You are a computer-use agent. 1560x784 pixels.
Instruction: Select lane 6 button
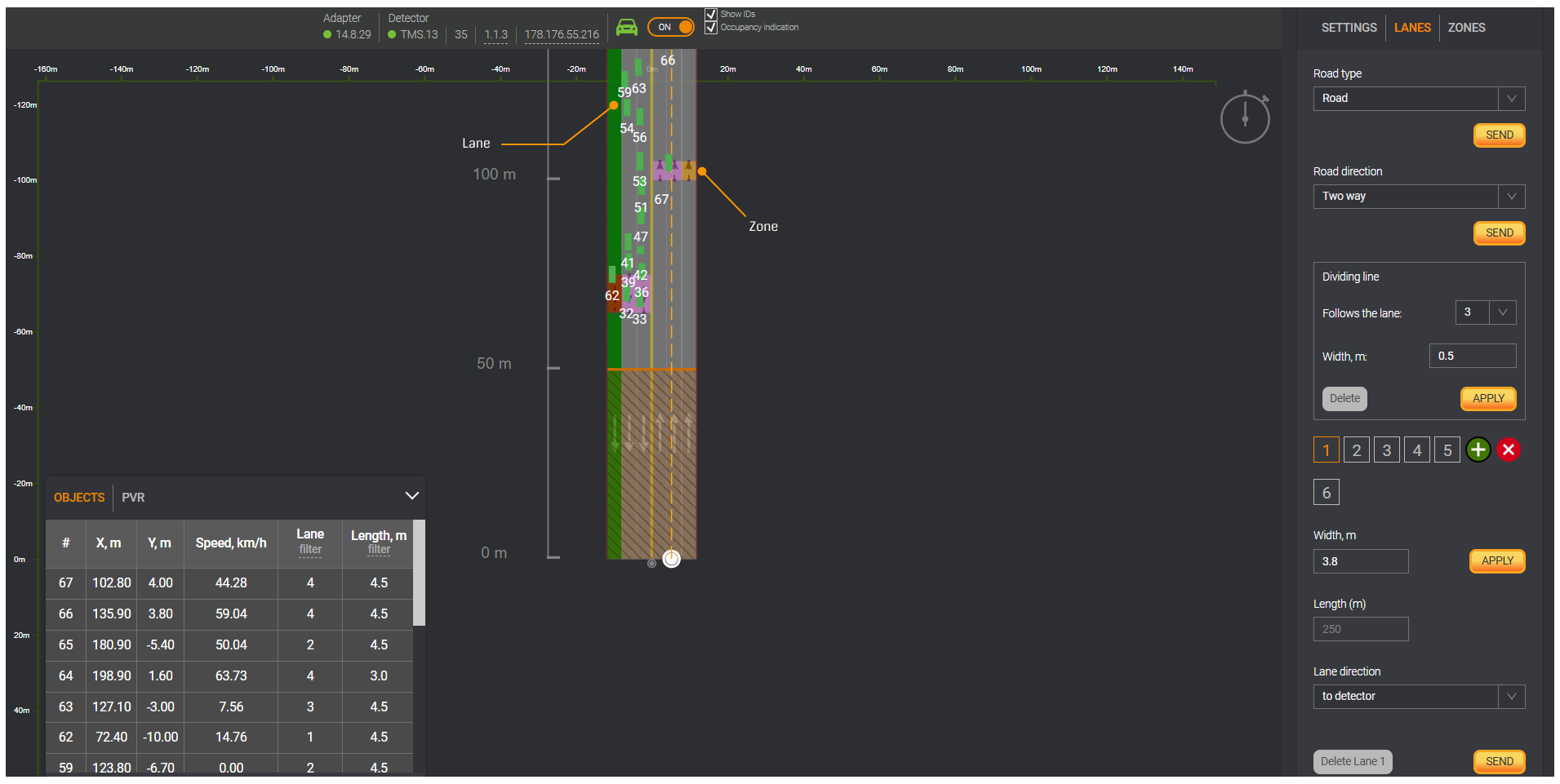(1327, 492)
